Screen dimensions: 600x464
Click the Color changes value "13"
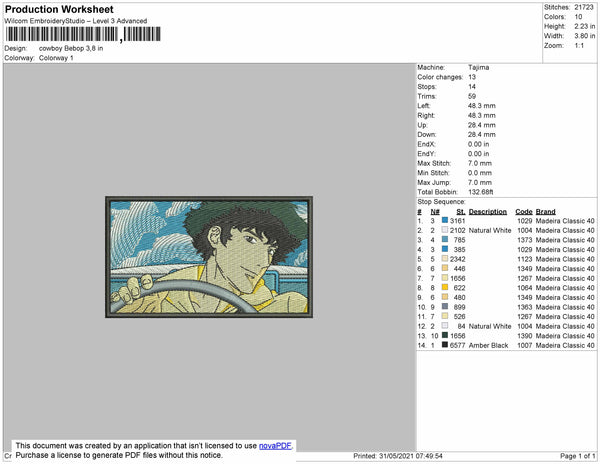click(472, 77)
